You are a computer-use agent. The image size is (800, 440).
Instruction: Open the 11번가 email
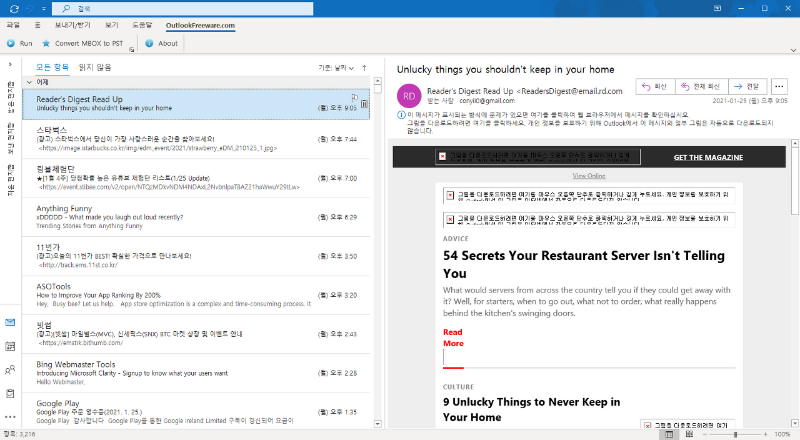click(x=196, y=256)
